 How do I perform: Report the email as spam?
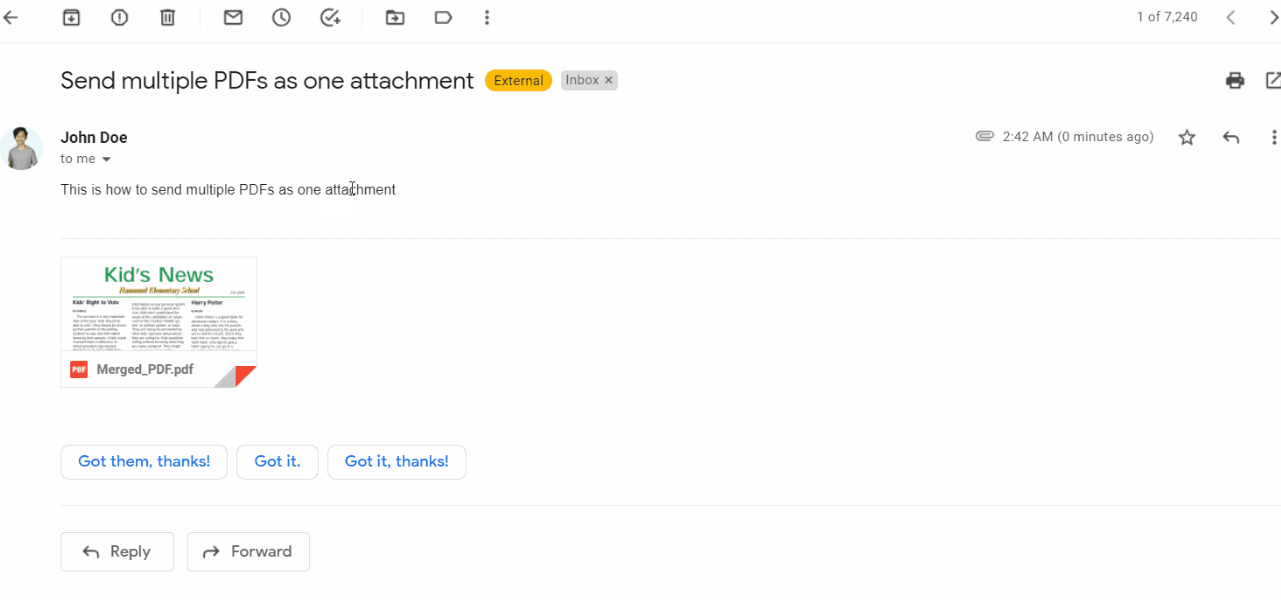click(119, 17)
